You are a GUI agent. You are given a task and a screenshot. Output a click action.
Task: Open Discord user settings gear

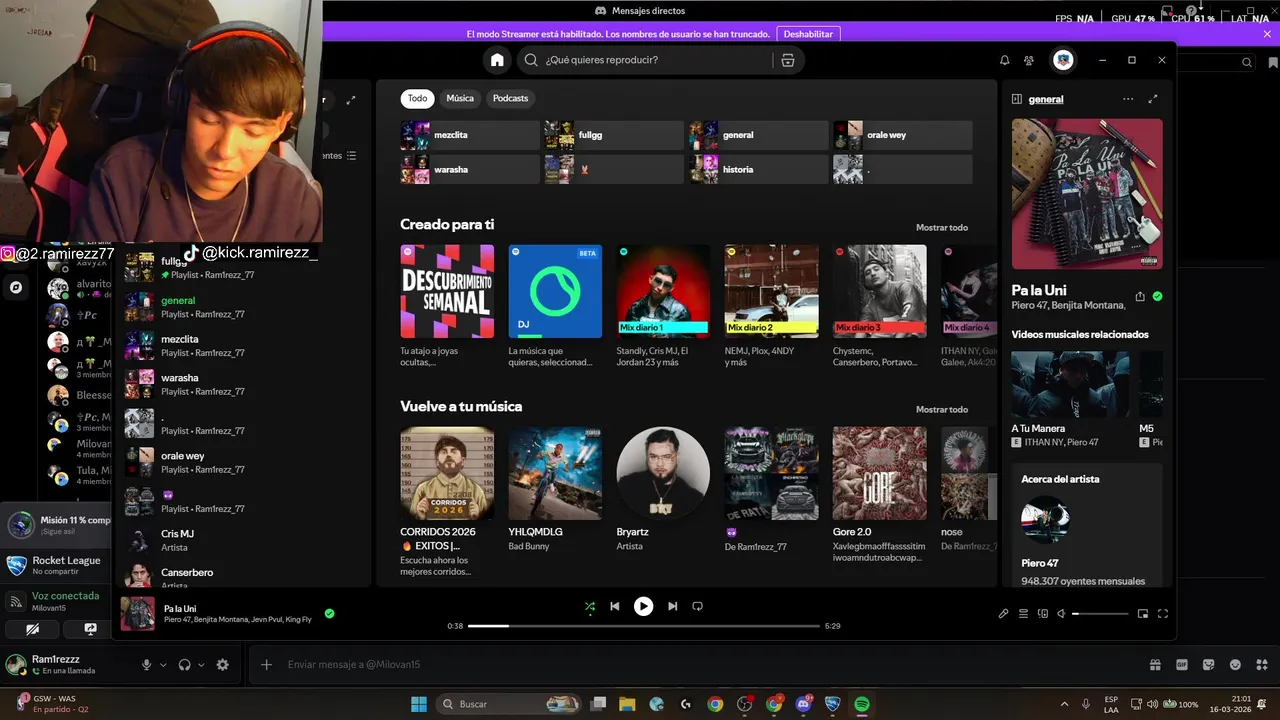(222, 664)
